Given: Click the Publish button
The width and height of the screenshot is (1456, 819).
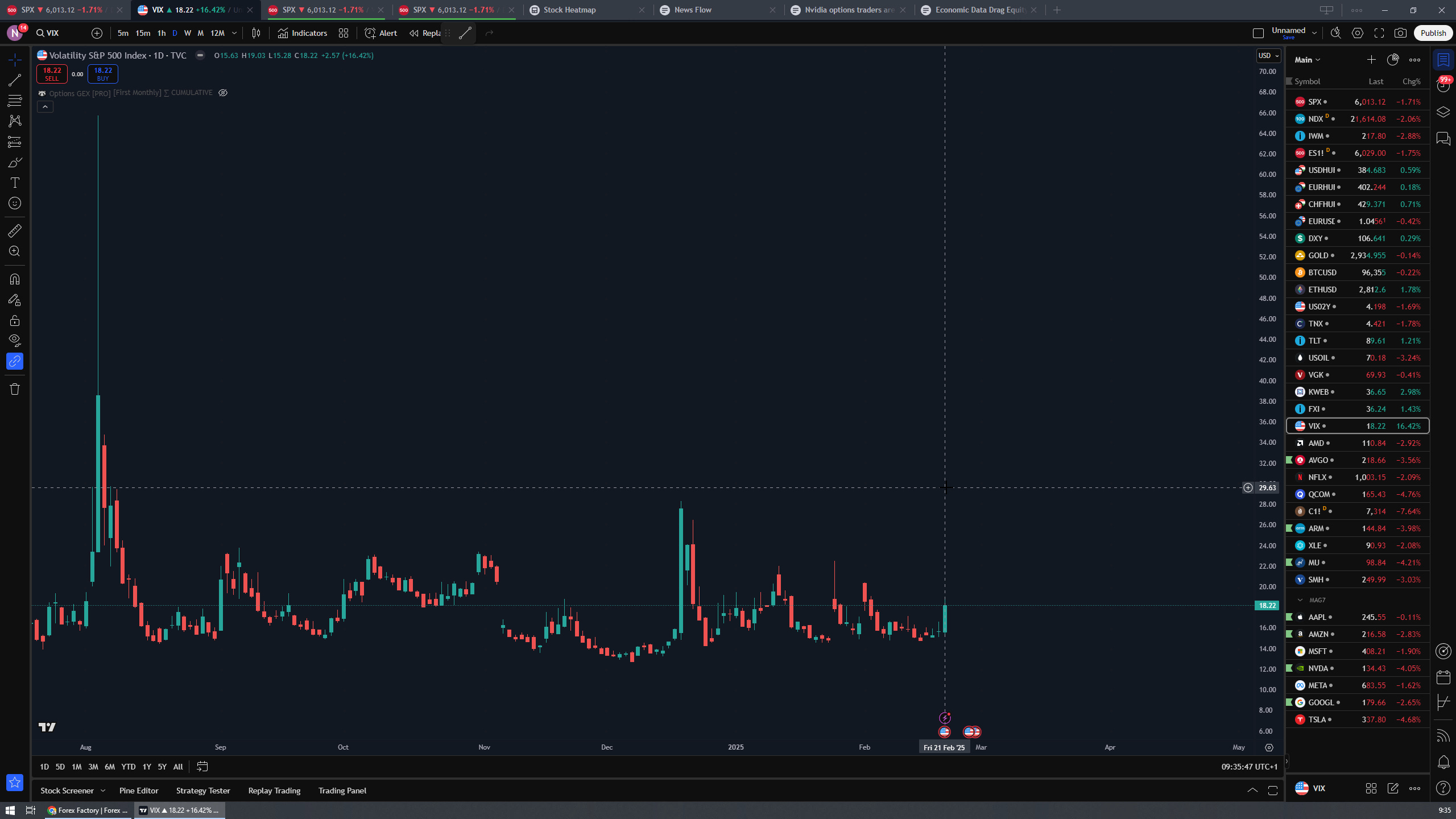Looking at the screenshot, I should point(1433,33).
